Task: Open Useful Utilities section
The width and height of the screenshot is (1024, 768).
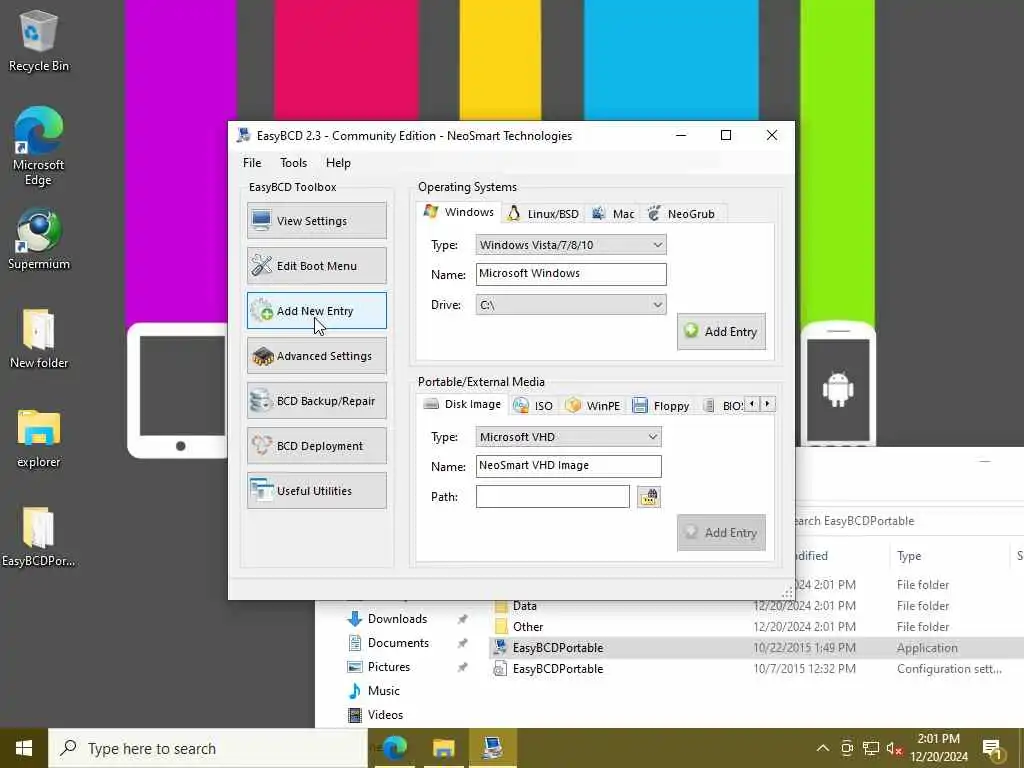Action: click(x=317, y=491)
